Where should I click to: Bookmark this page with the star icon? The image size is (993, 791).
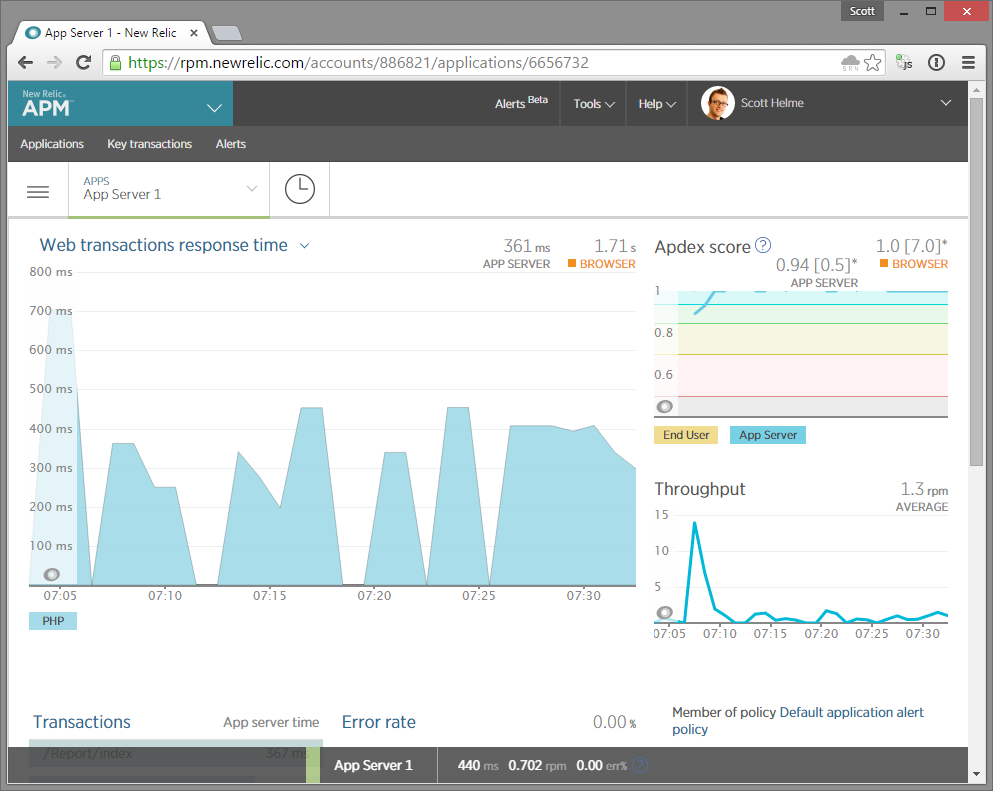coord(873,62)
